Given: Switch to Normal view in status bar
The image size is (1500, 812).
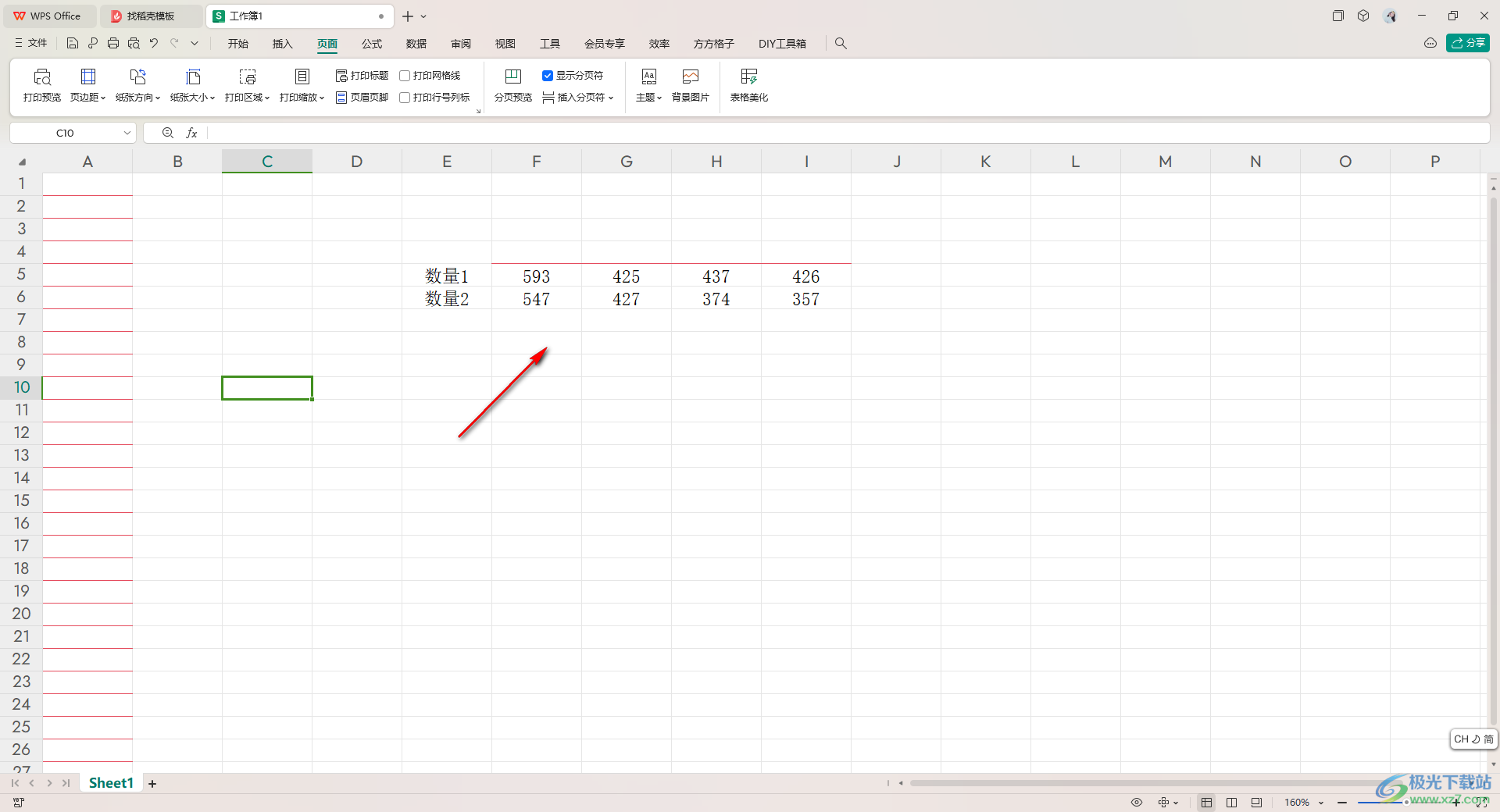Looking at the screenshot, I should coord(1206,802).
